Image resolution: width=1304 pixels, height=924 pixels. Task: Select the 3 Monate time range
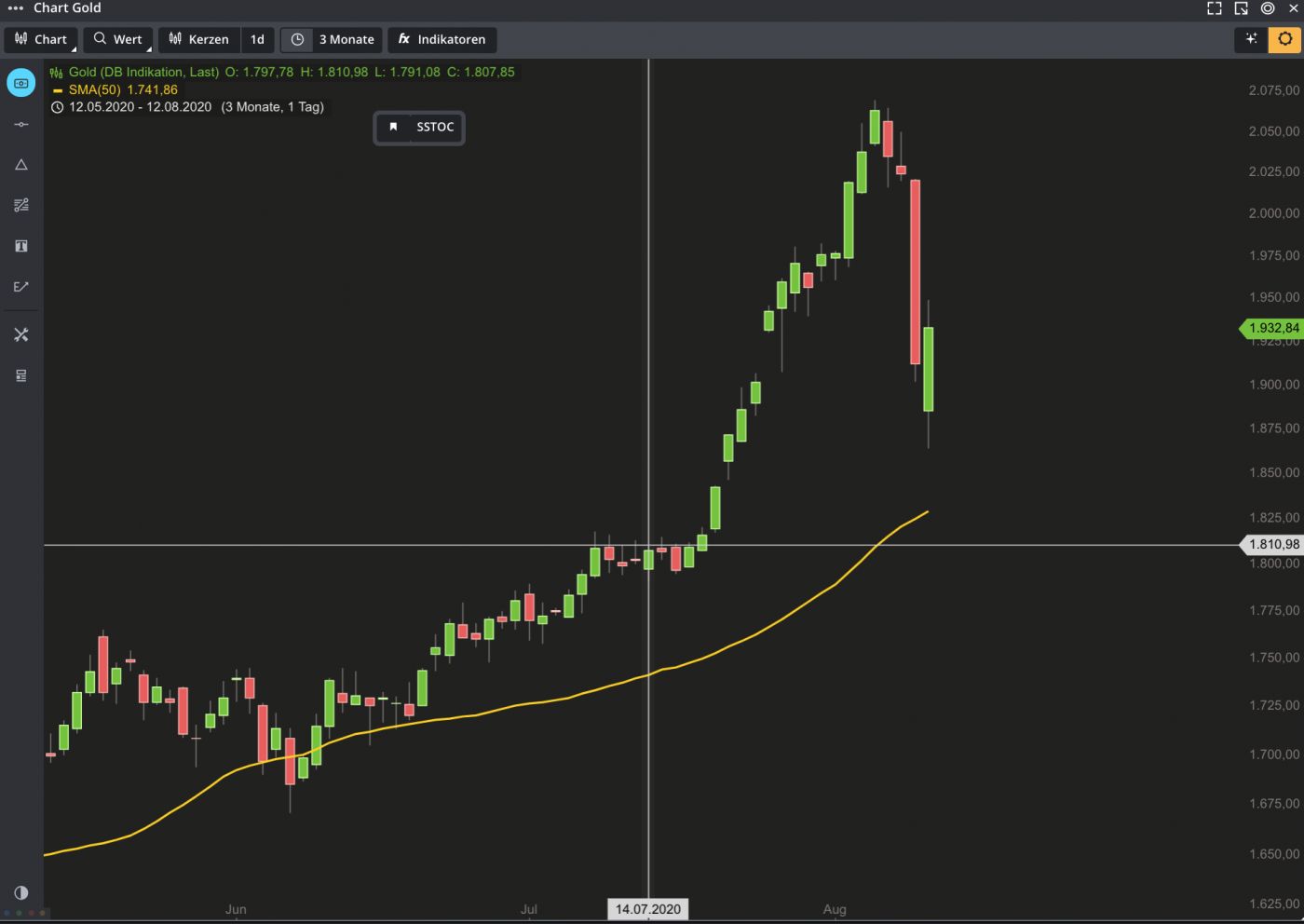tap(346, 39)
